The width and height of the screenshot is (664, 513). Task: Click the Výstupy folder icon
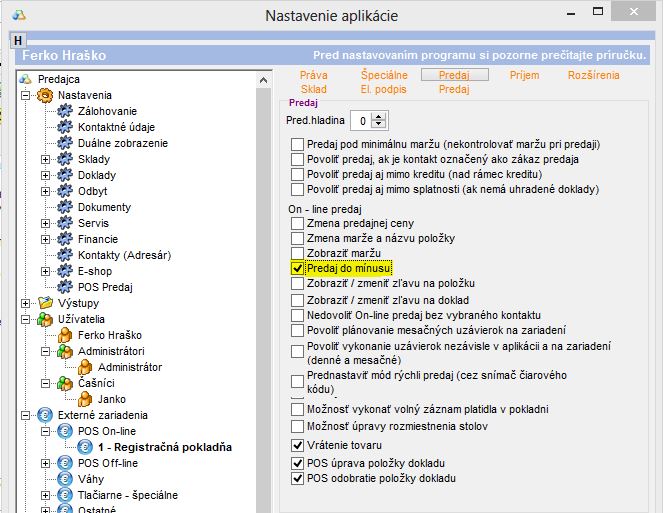(44, 303)
